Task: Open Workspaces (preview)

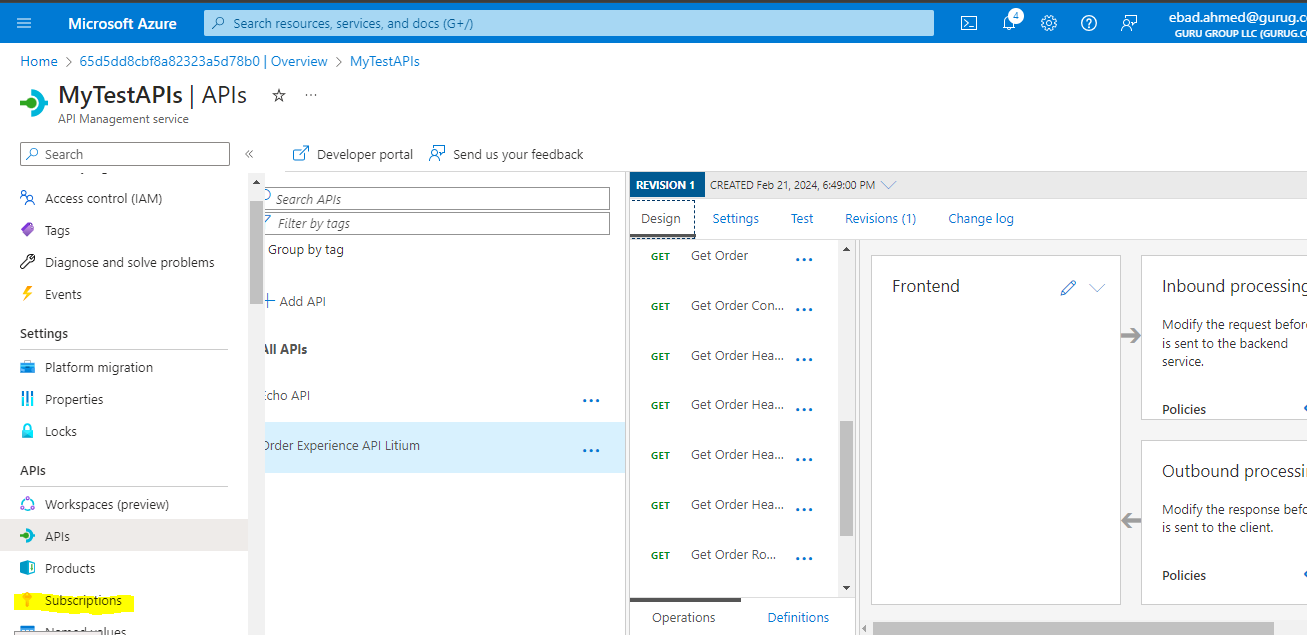Action: (x=107, y=504)
